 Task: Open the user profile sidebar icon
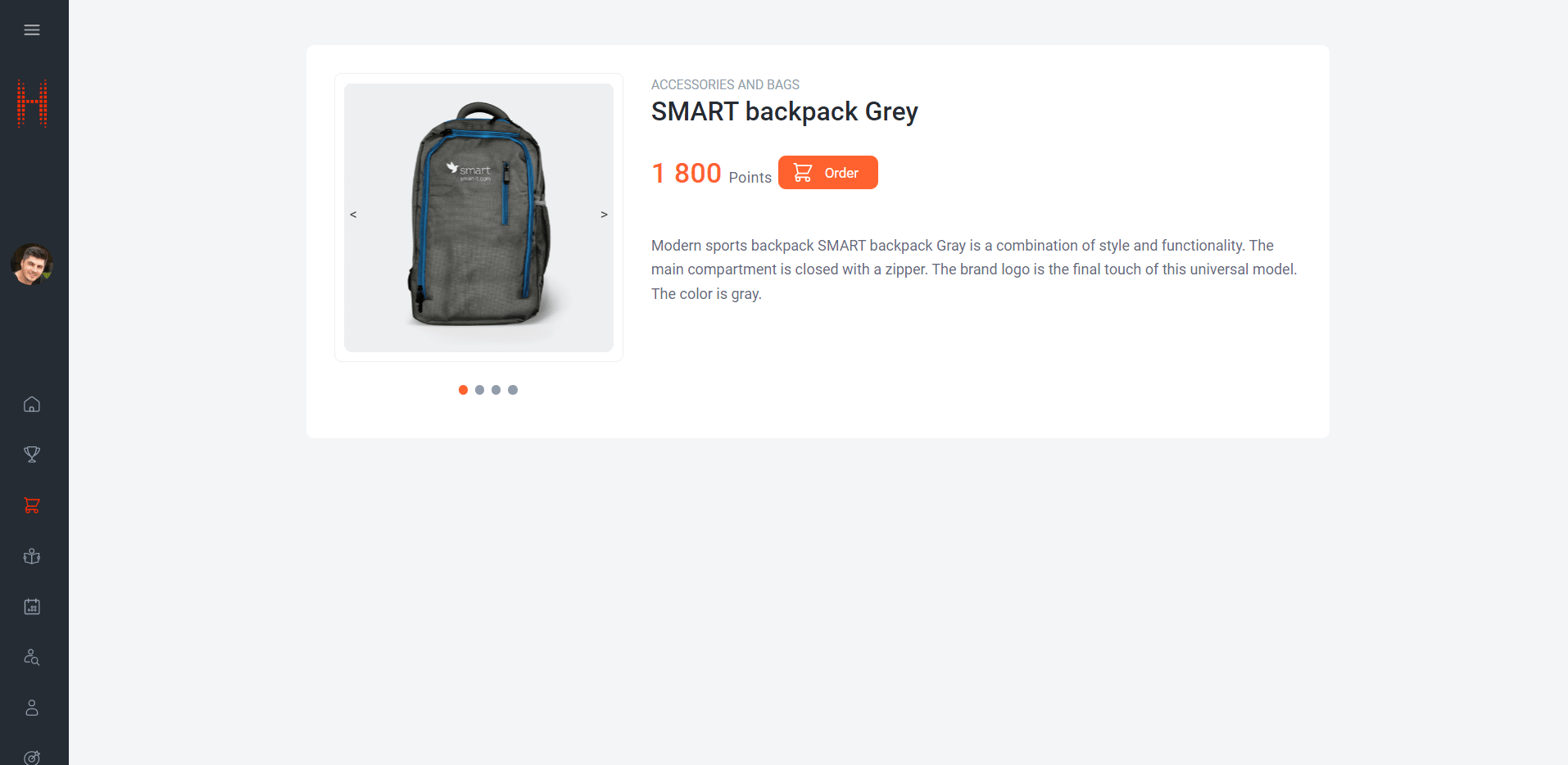[32, 708]
